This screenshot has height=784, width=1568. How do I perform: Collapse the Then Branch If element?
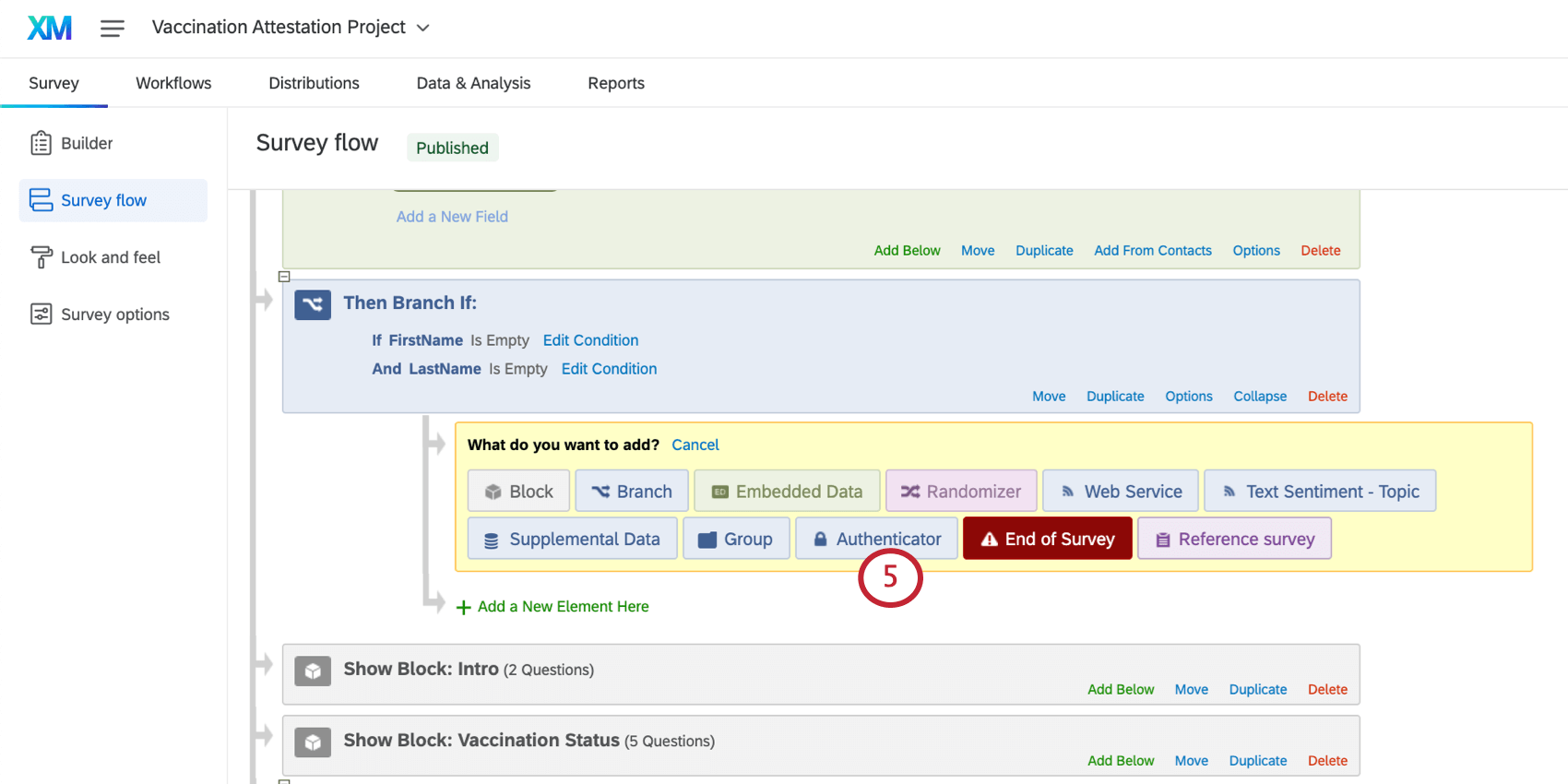coord(1260,396)
